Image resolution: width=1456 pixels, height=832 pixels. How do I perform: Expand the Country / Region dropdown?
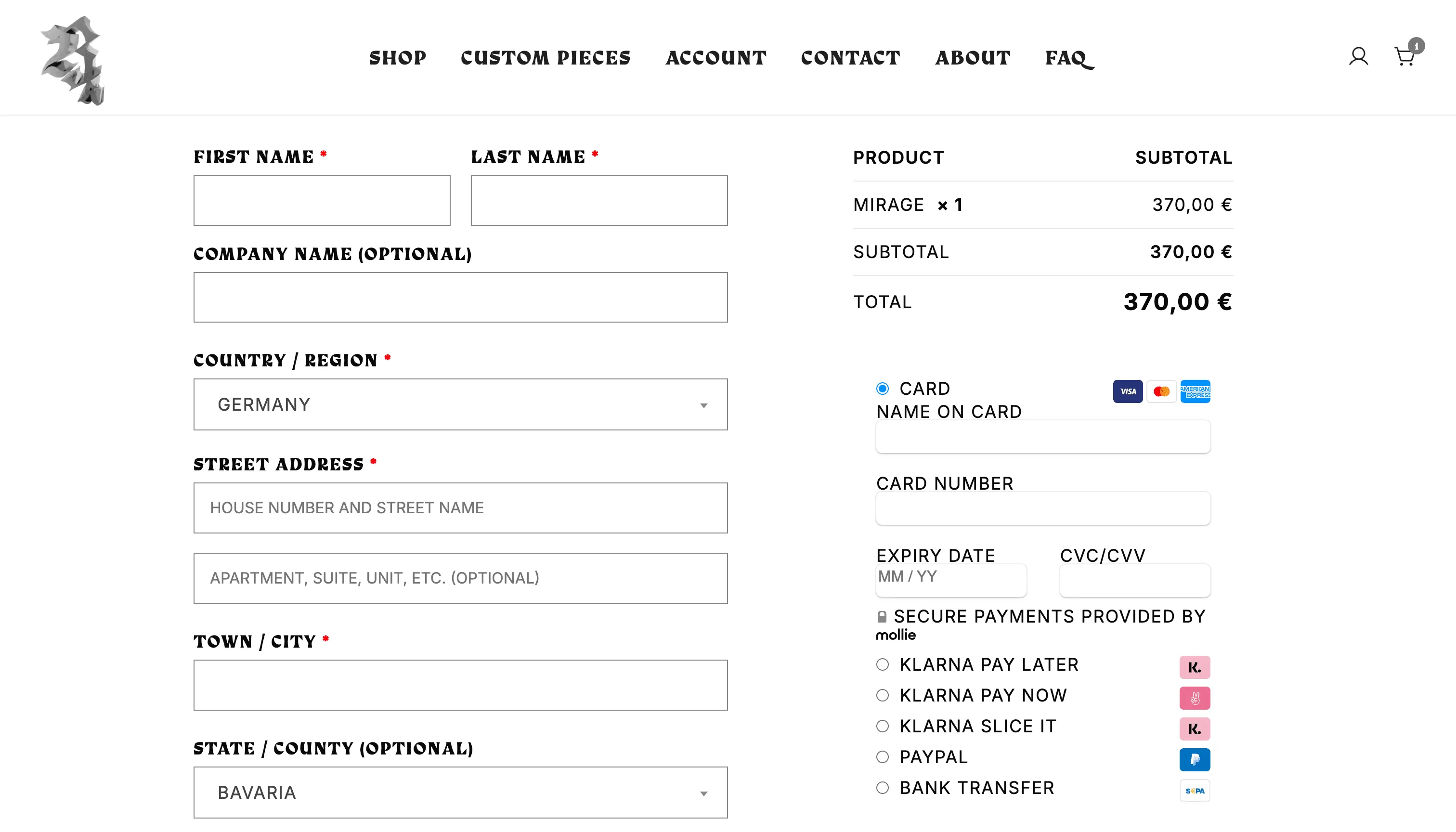(460, 404)
